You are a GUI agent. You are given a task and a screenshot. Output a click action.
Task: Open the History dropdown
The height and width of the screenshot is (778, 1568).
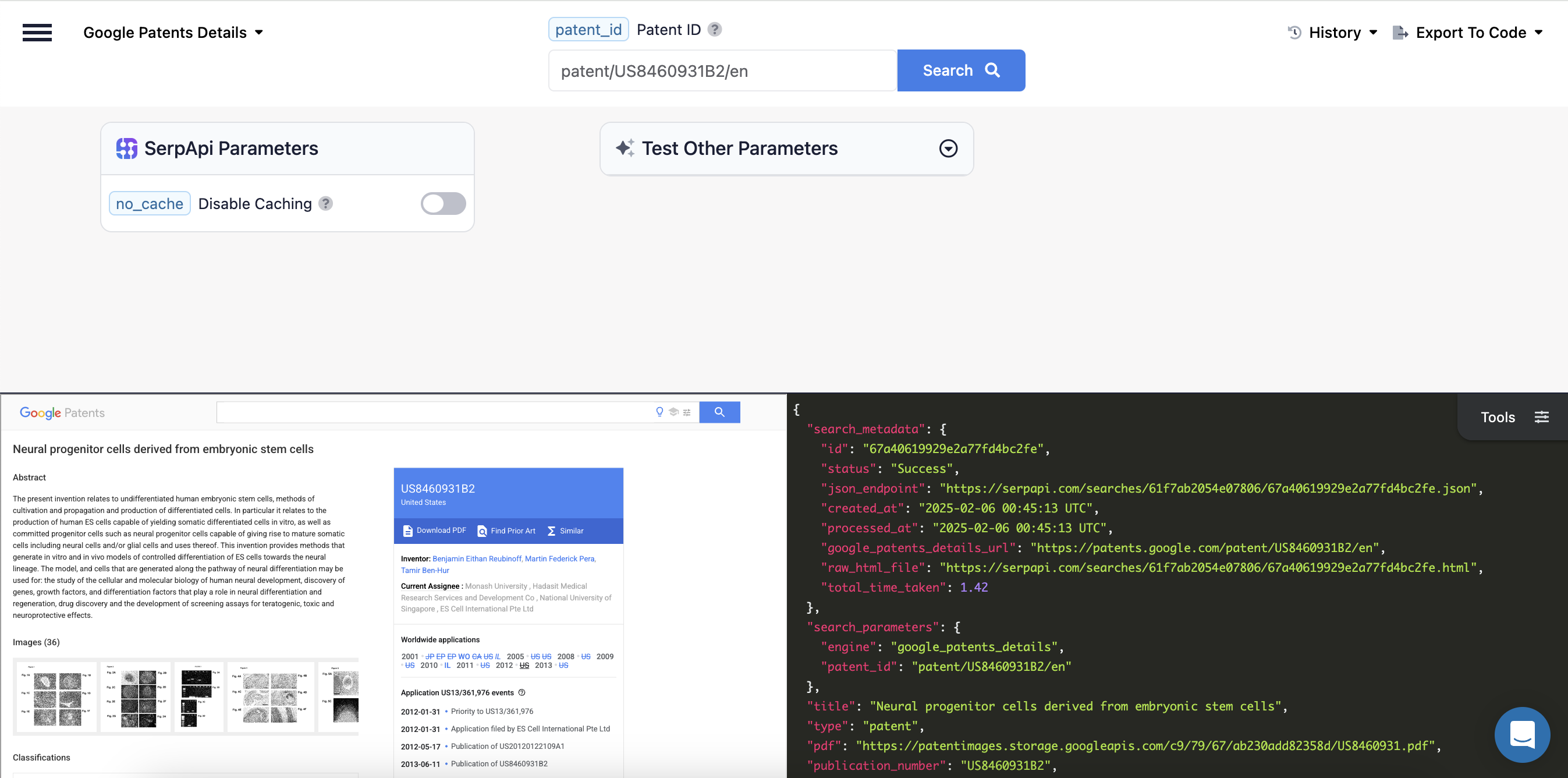1336,32
